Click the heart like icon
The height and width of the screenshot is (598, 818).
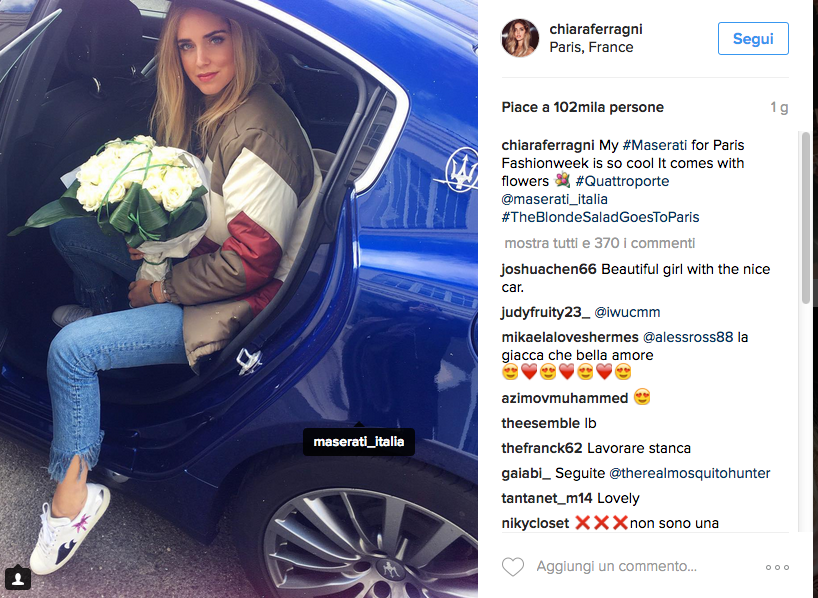[513, 567]
